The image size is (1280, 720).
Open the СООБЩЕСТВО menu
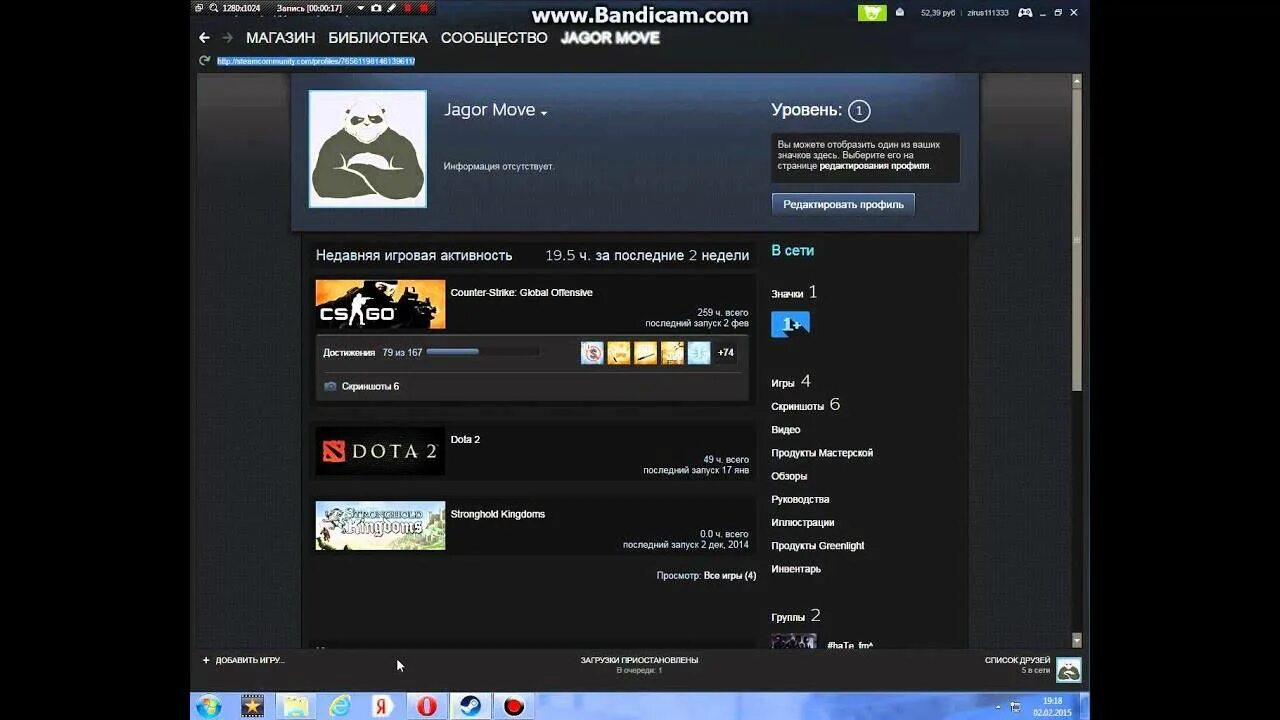pos(494,38)
